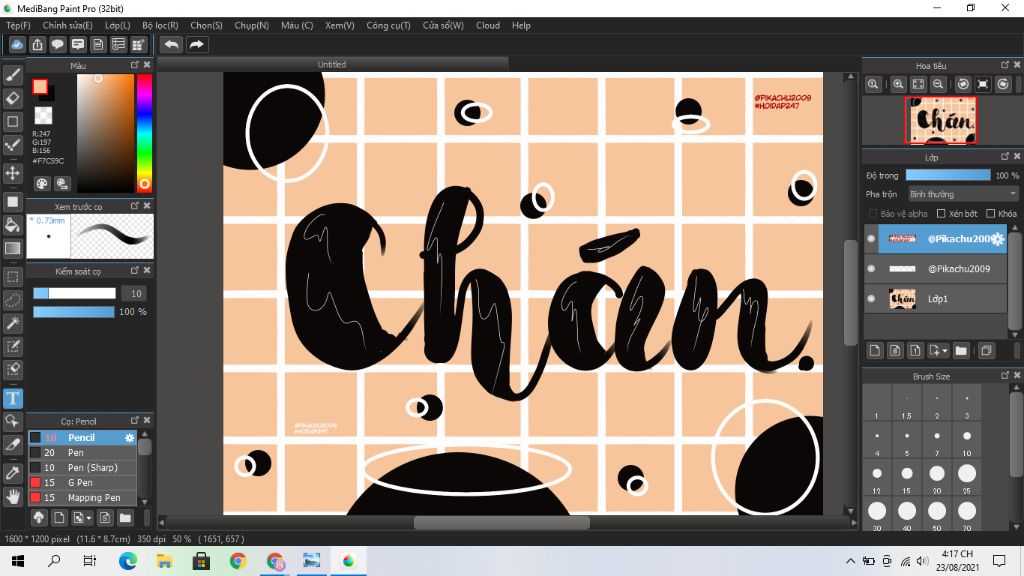Pop out the Màu color panel
Viewport: 1024px width, 576px height.
click(135, 65)
